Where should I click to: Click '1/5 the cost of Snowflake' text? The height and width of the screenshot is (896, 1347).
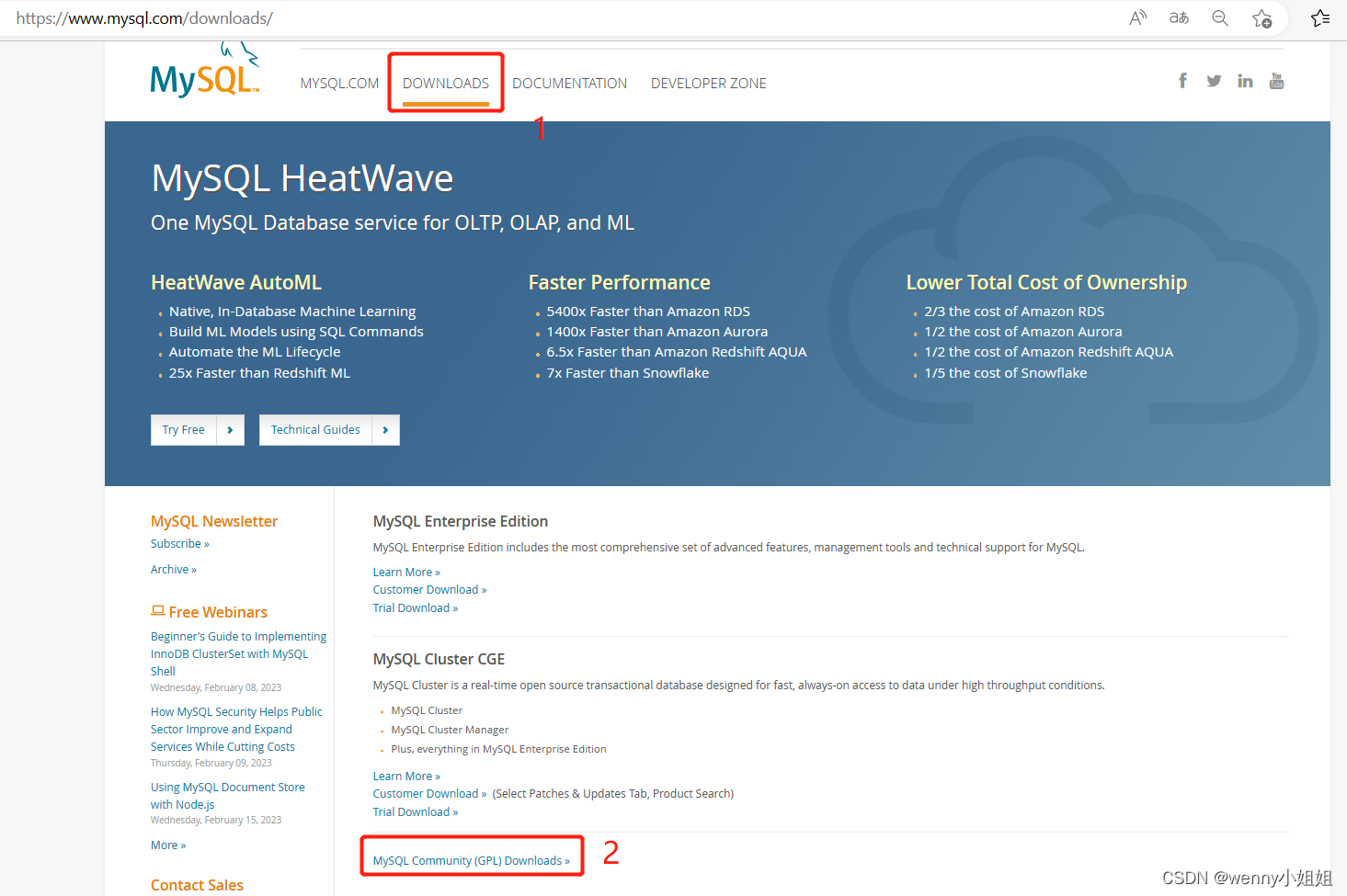click(x=1006, y=373)
